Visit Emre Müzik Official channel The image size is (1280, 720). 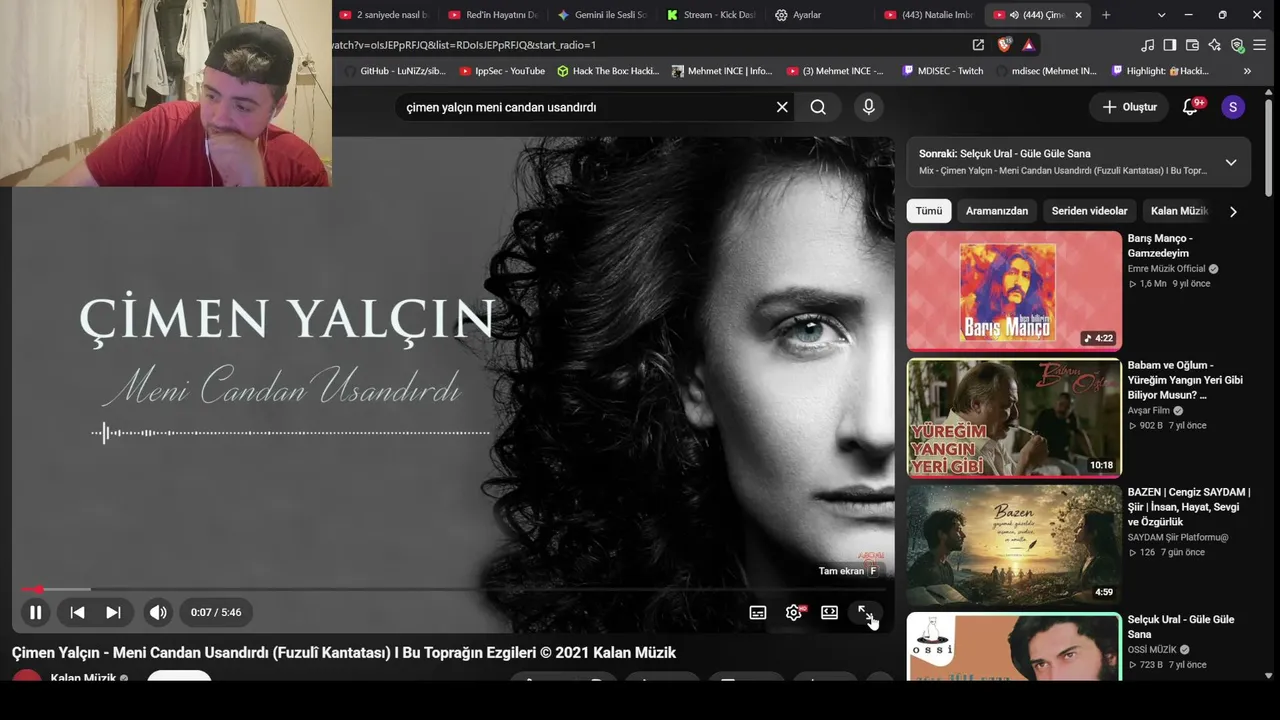(x=1167, y=269)
